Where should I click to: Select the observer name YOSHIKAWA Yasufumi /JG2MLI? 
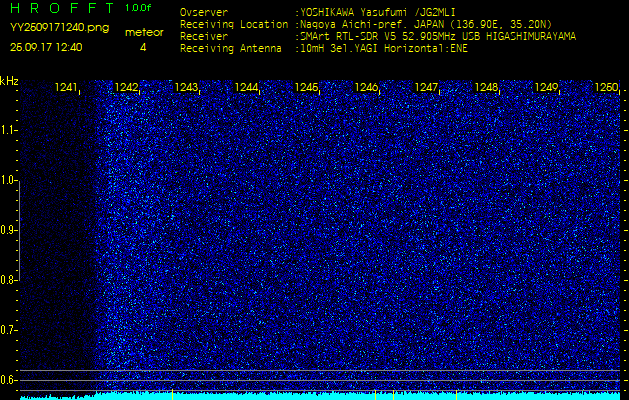(x=378, y=12)
